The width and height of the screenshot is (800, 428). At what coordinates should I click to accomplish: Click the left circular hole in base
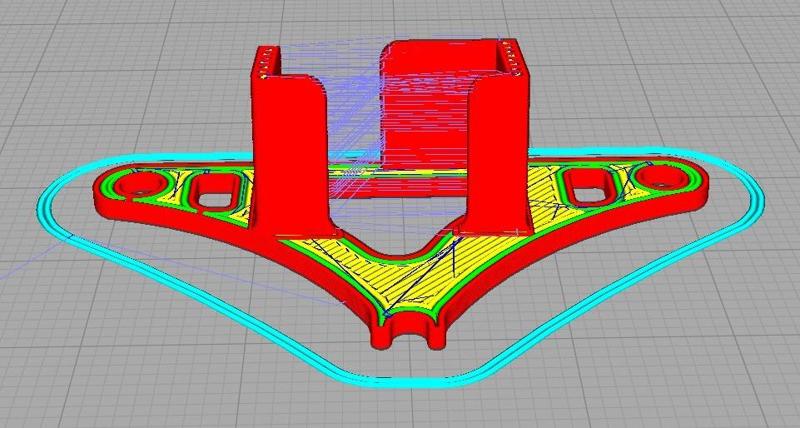(x=143, y=184)
